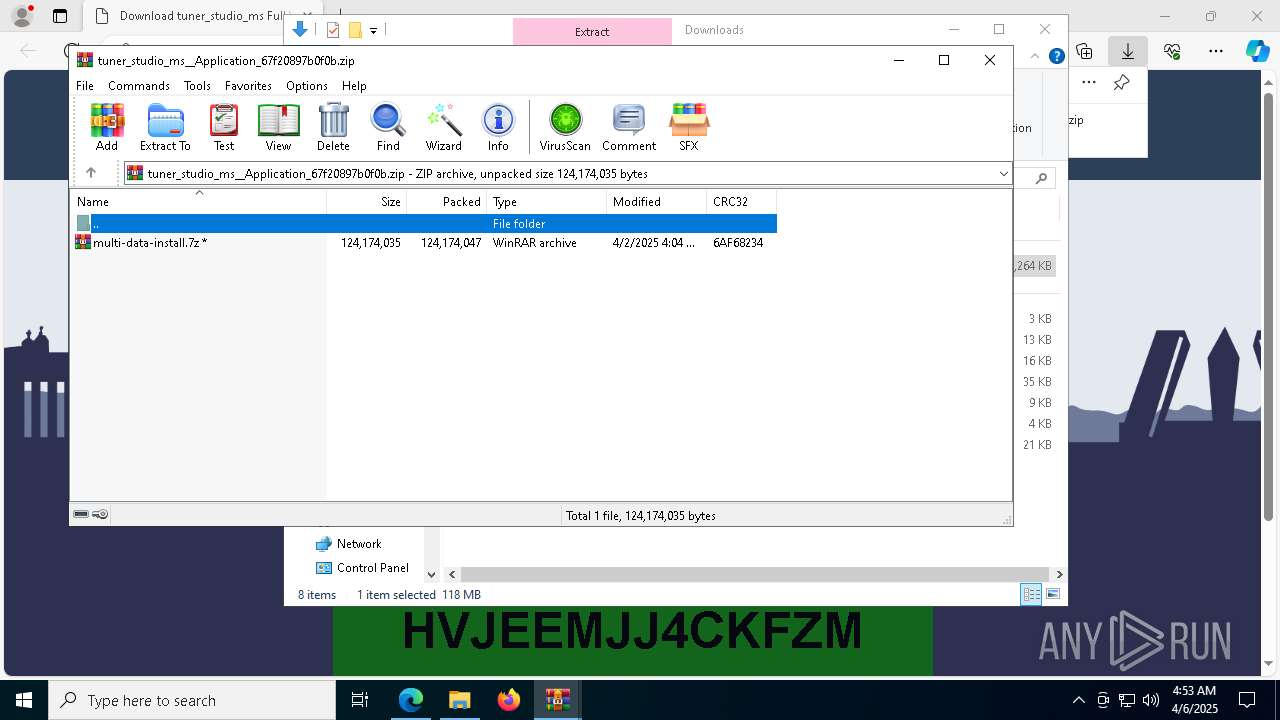Sort by Packed column header
1280x720 pixels.
[447, 202]
